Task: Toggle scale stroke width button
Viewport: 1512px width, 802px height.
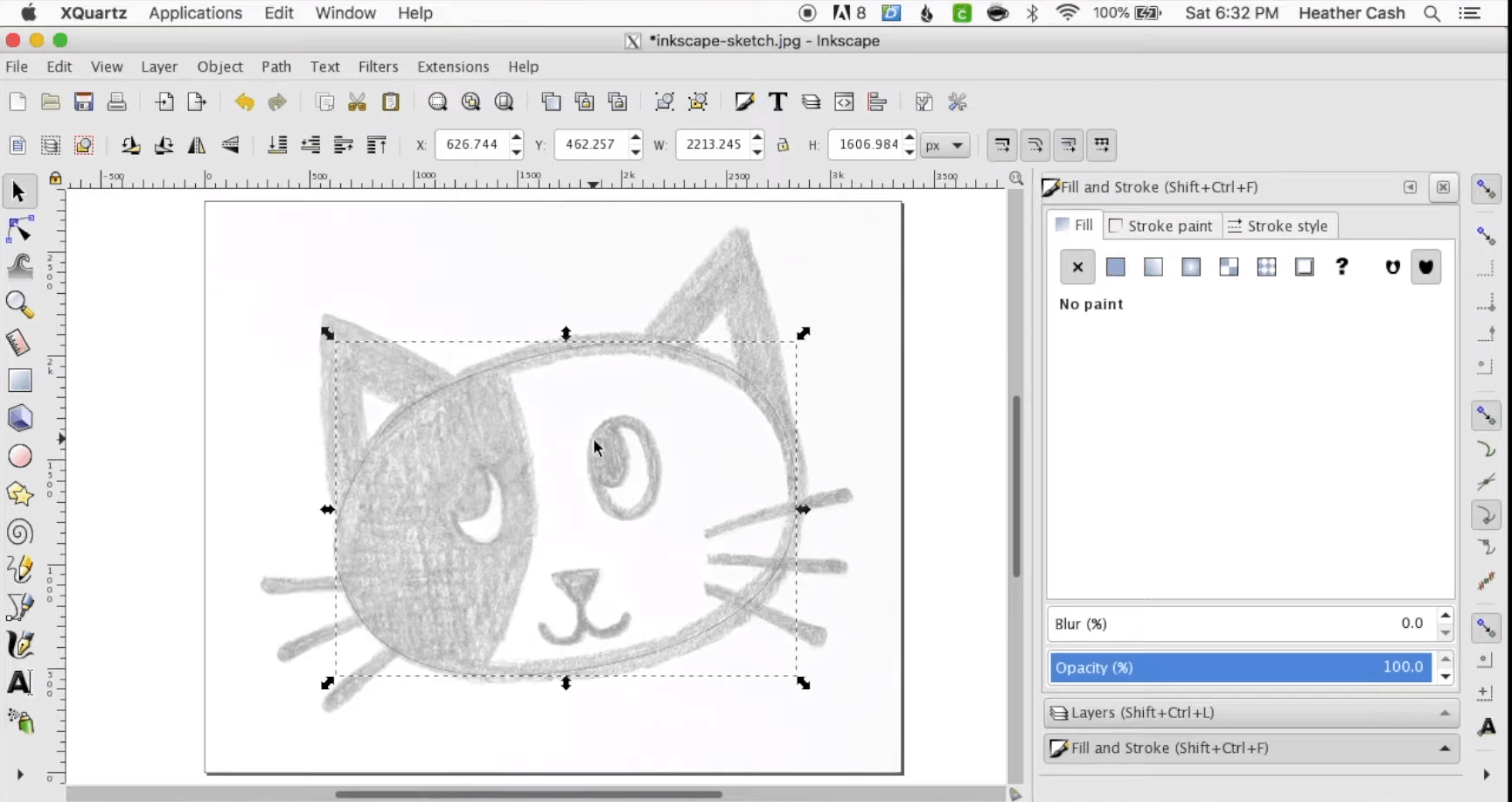Action: coord(1002,145)
